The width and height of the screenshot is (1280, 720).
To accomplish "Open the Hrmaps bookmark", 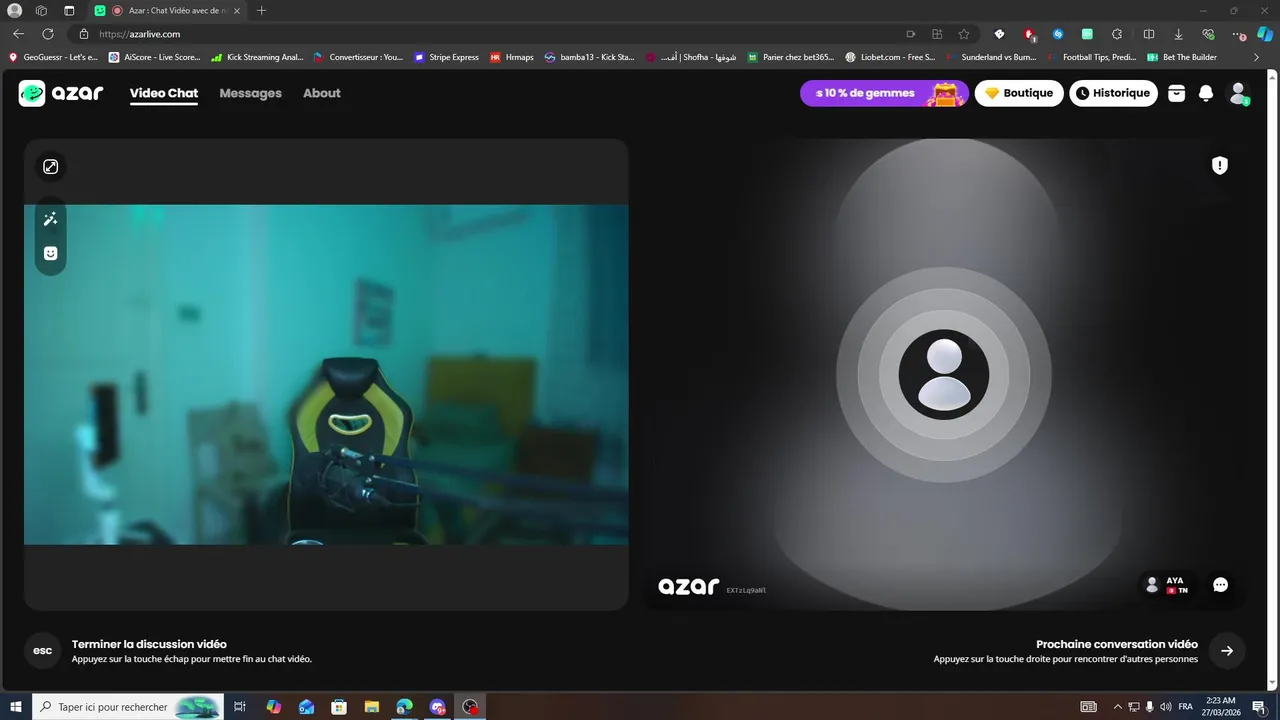I will (512, 57).
